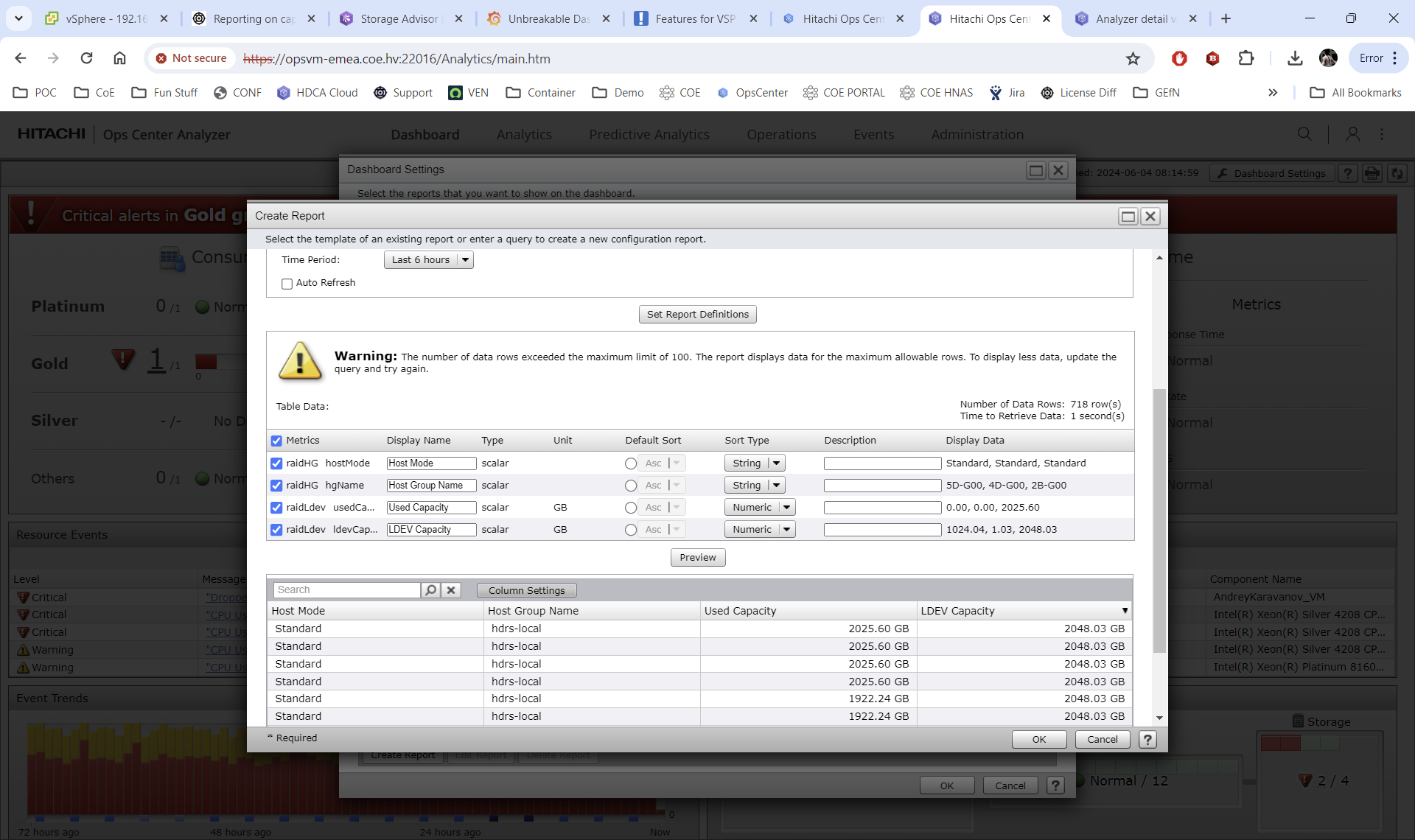Click the search magnifier icon in report table
1415x840 pixels.
[430, 590]
